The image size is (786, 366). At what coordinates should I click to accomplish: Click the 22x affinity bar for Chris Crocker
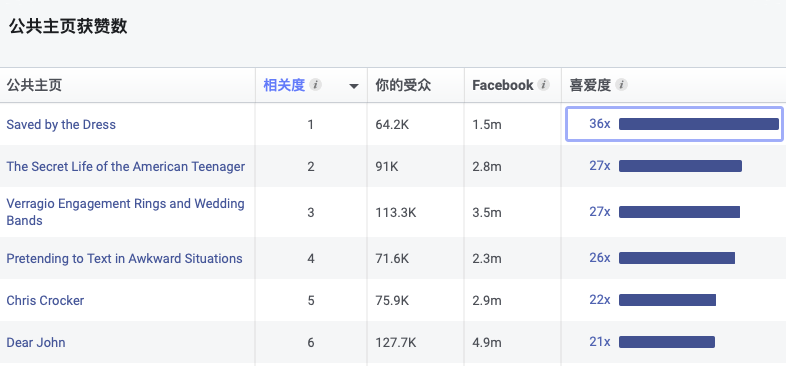click(x=667, y=300)
